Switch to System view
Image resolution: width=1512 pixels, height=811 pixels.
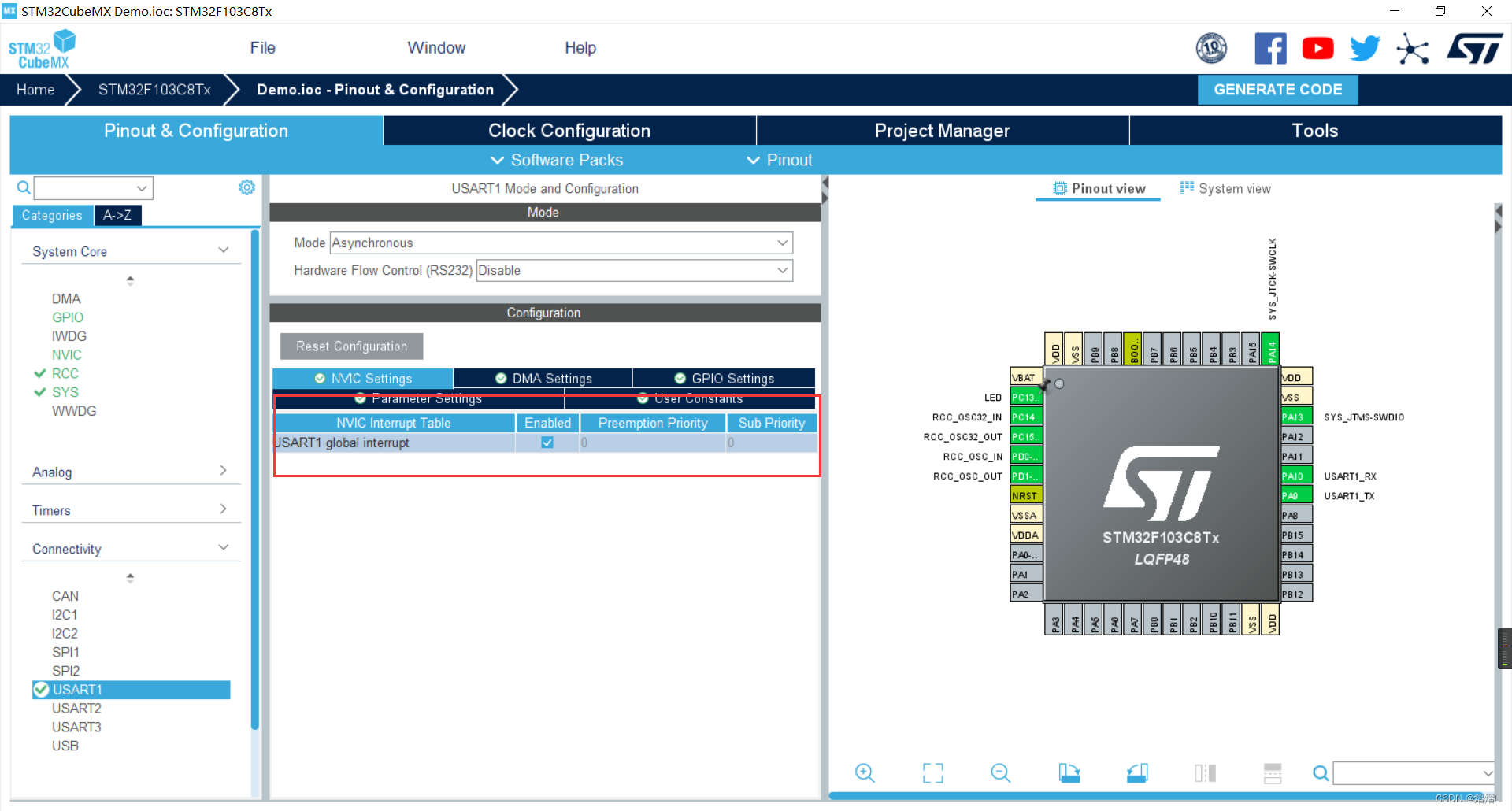(x=1225, y=188)
